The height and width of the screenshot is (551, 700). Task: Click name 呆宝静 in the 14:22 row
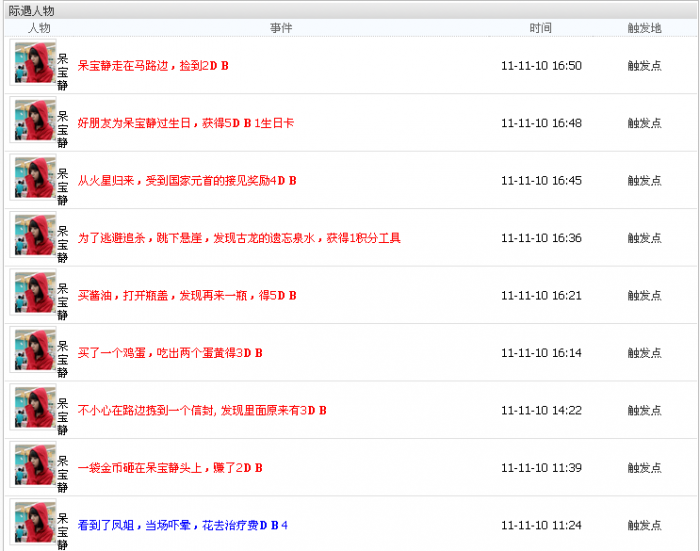pos(62,417)
